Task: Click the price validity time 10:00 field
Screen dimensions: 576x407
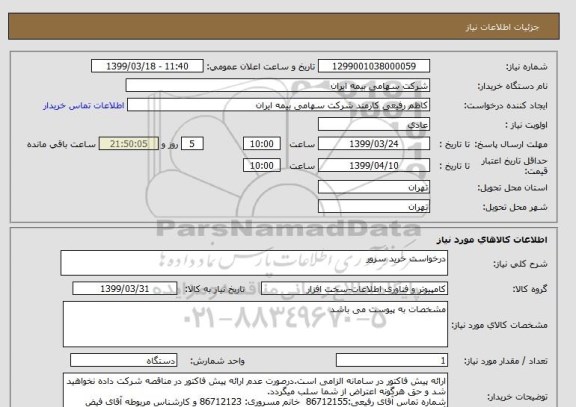Action: pyautogui.click(x=262, y=166)
